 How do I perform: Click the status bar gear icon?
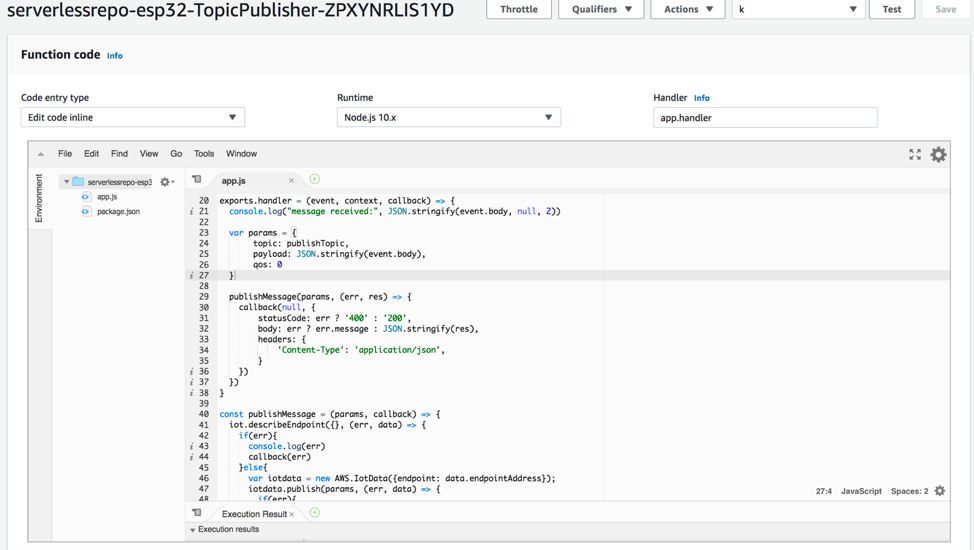point(940,491)
